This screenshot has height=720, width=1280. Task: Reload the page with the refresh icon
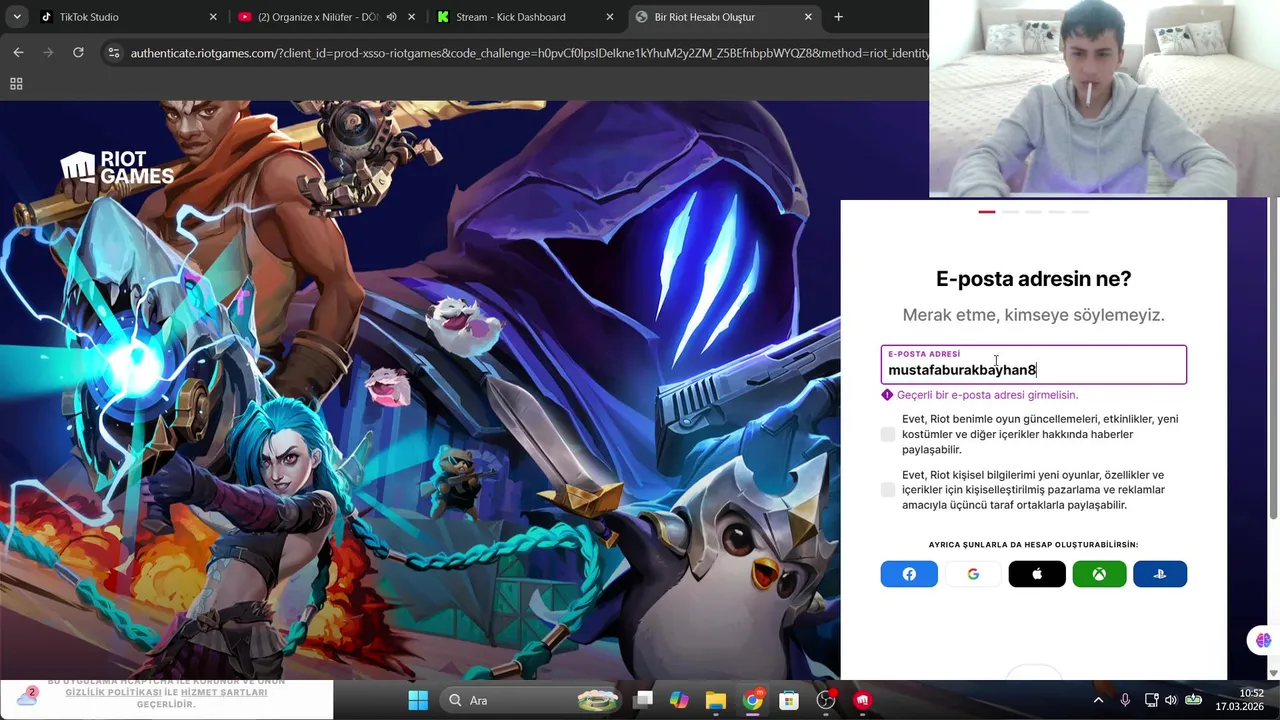78,52
